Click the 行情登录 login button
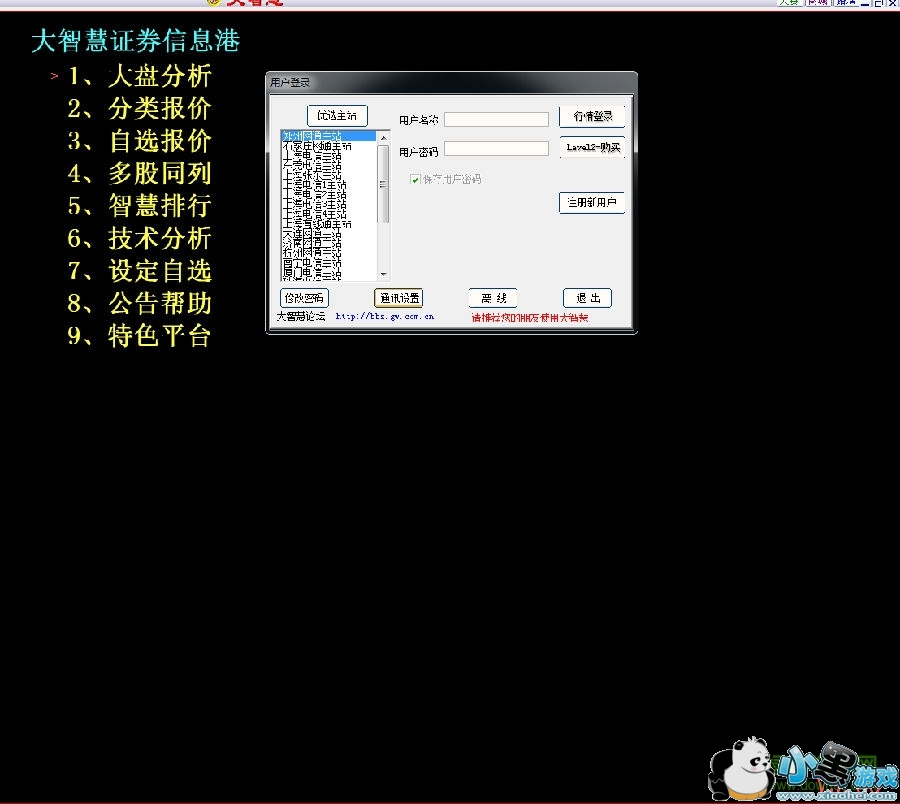The width and height of the screenshot is (900, 804). [x=592, y=116]
